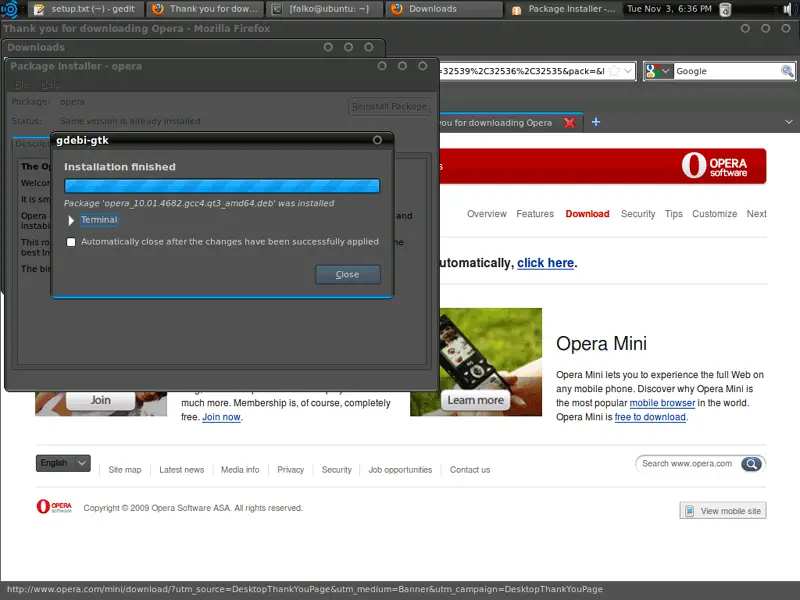Click the bookmark star in Firefox URL bar
Screen dimensions: 800x600
(x=615, y=71)
